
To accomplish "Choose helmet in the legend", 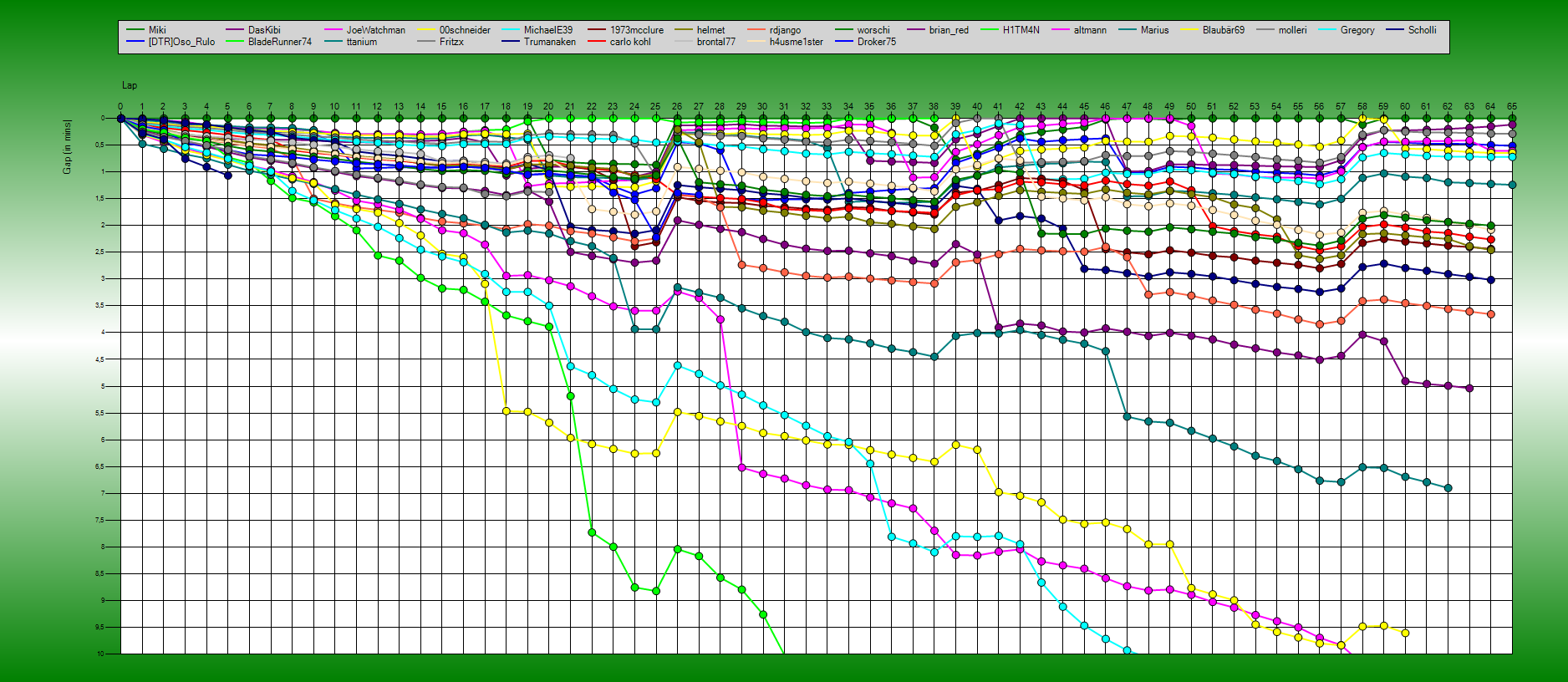I will 711,30.
